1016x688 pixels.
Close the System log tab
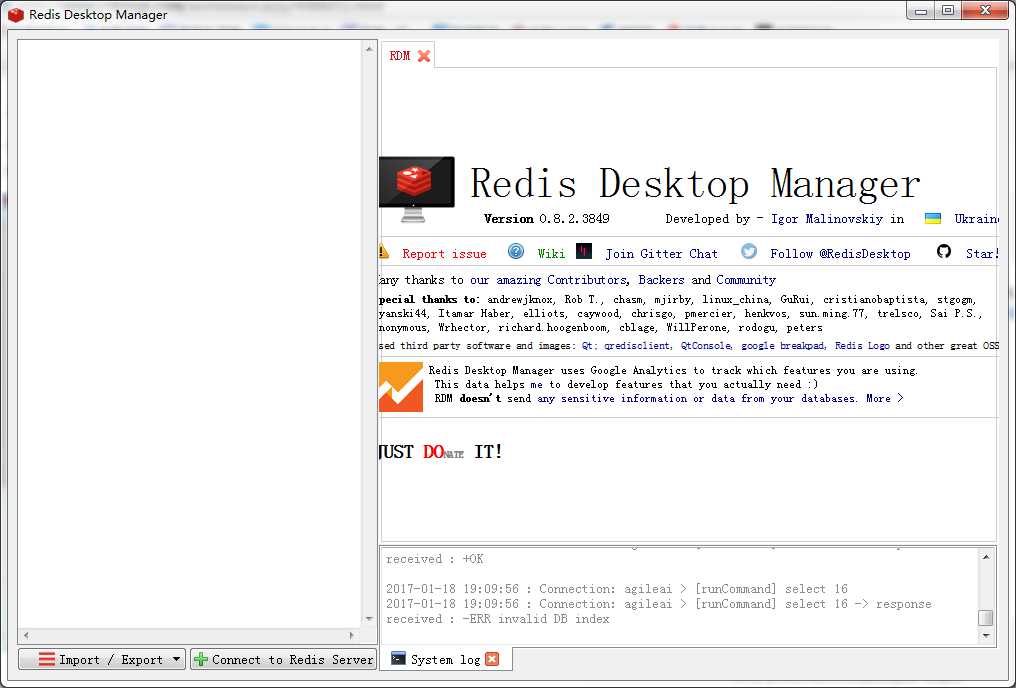click(492, 659)
